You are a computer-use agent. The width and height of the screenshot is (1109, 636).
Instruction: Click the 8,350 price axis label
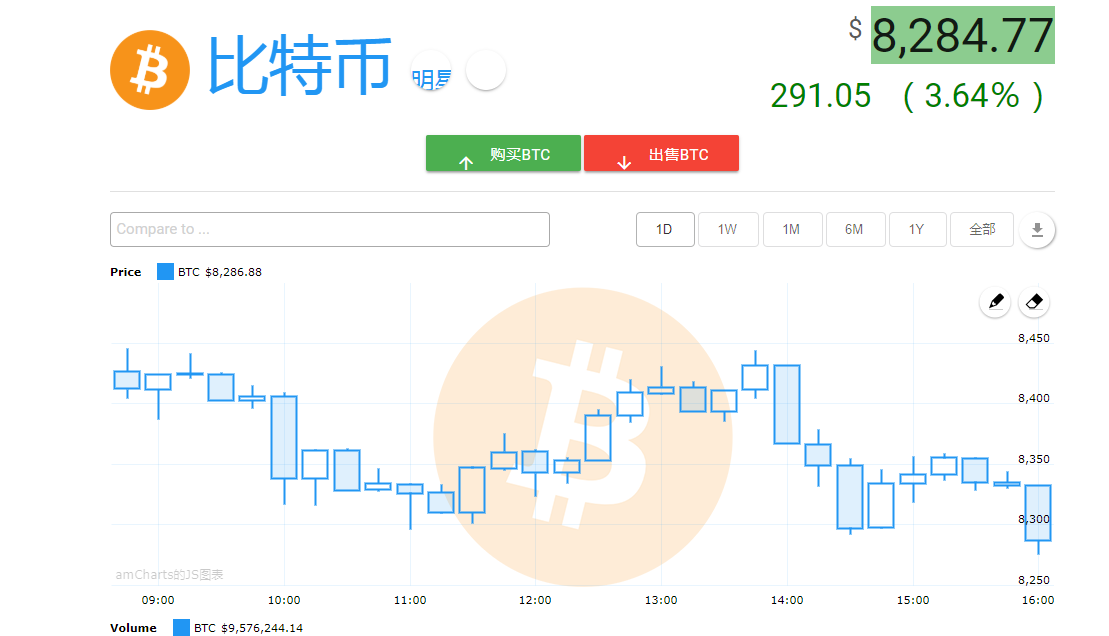(1033, 459)
